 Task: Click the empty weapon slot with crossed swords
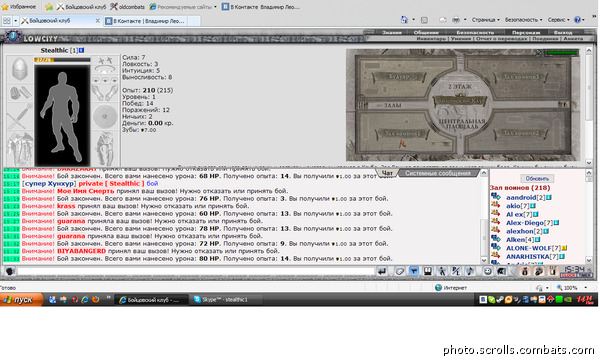click(20, 116)
